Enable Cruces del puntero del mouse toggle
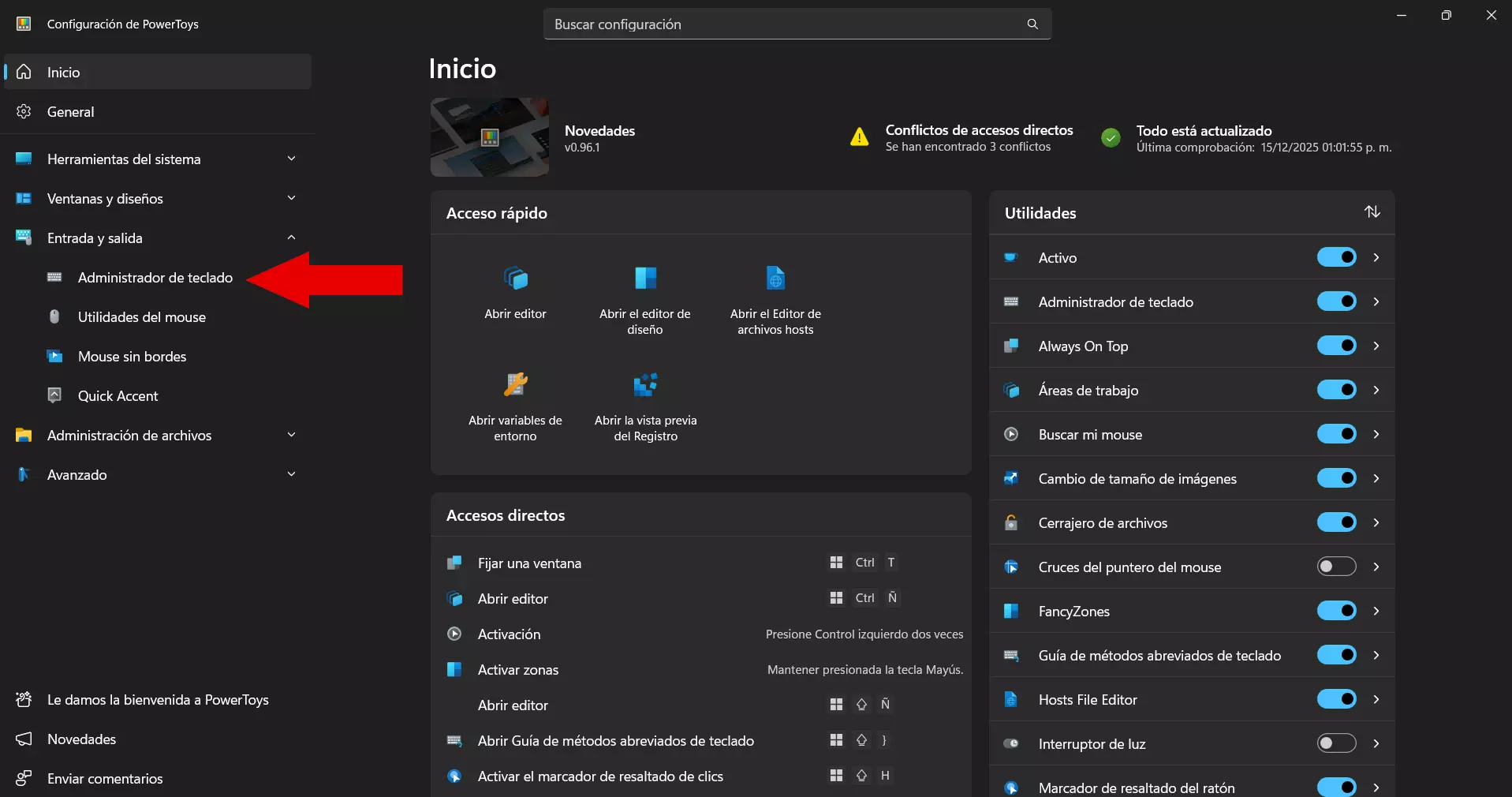Image resolution: width=1512 pixels, height=797 pixels. pos(1336,567)
